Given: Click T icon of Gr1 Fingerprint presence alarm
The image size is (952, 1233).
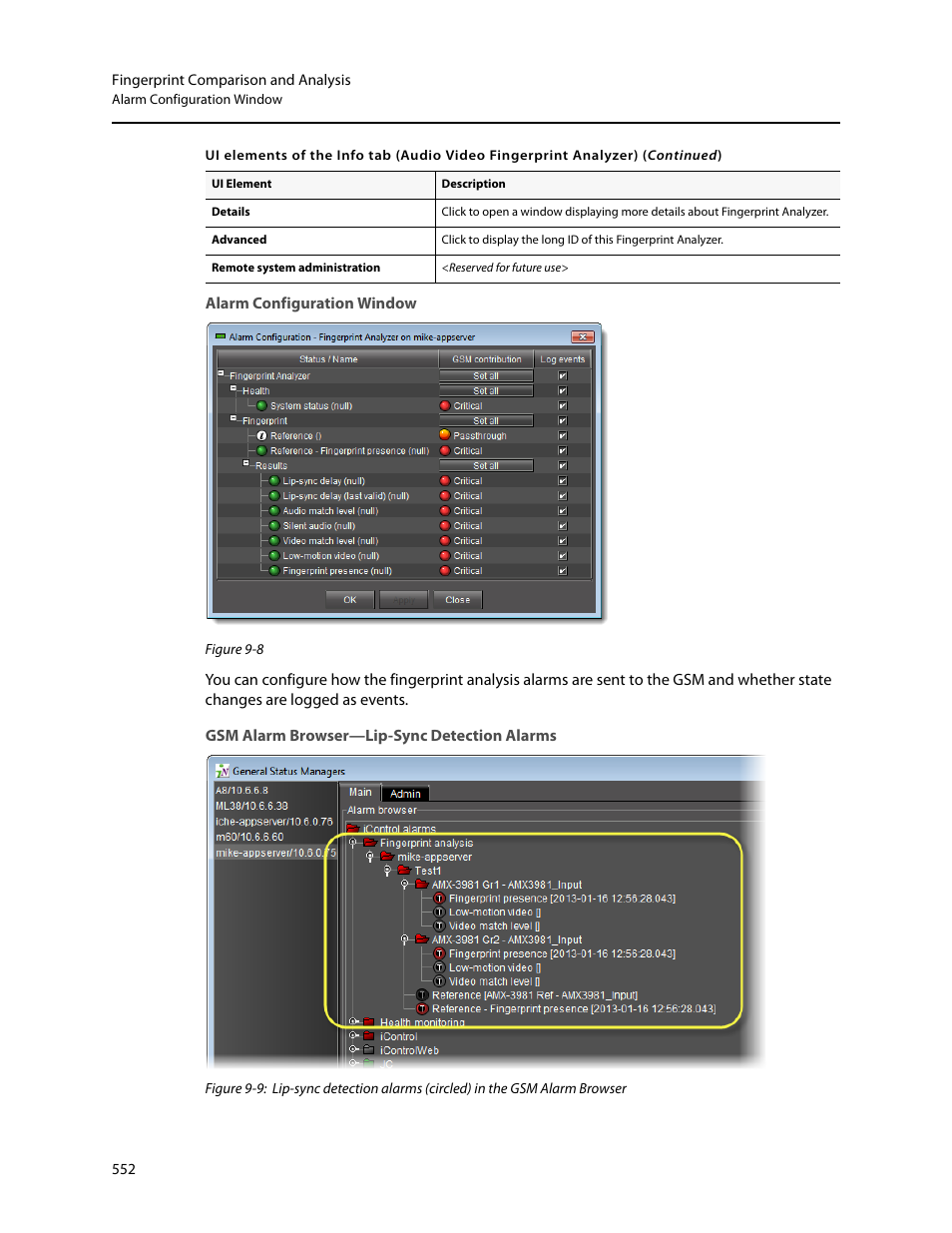Looking at the screenshot, I should click(439, 899).
